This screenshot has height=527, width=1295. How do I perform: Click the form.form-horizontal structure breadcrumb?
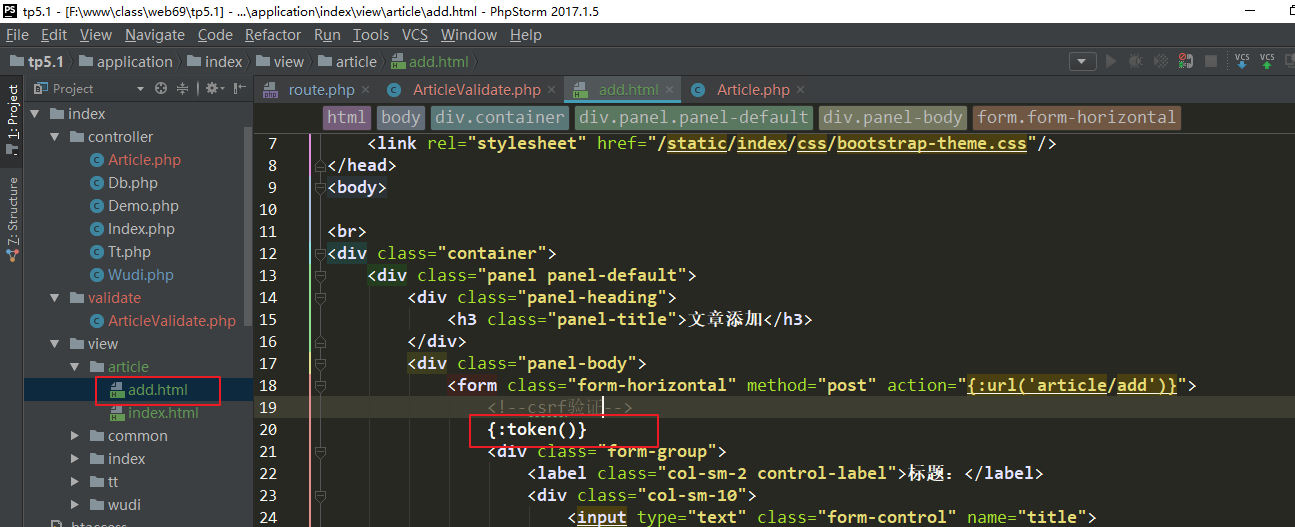1076,118
